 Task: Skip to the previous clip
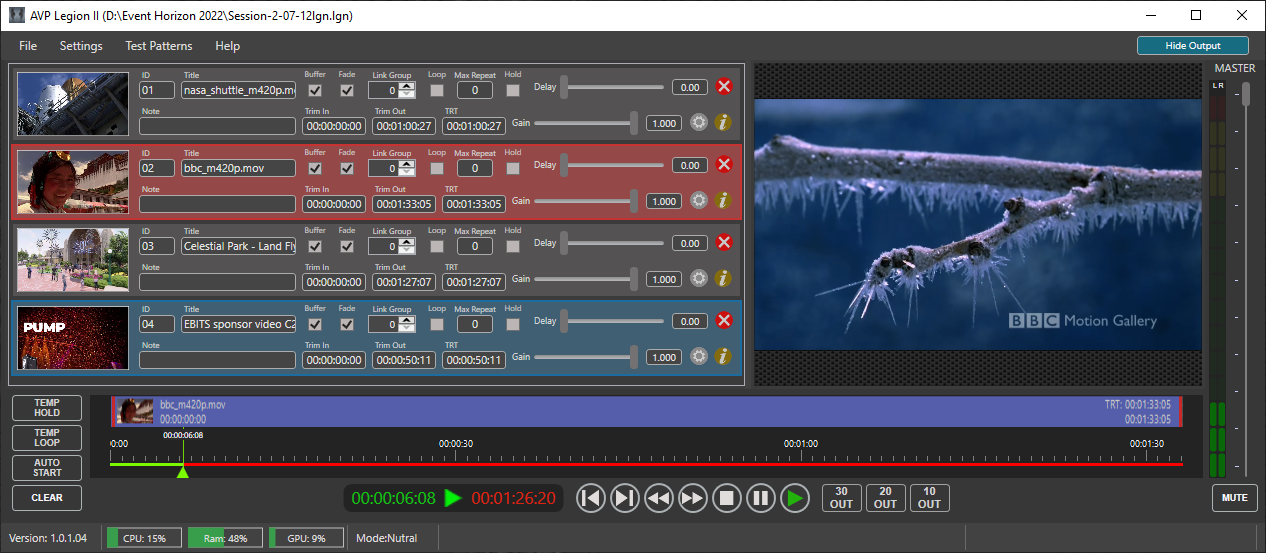click(591, 498)
